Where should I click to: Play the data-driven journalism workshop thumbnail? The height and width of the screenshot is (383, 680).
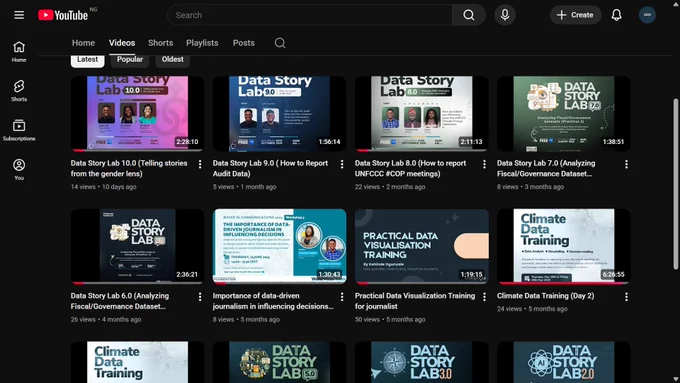(x=279, y=246)
